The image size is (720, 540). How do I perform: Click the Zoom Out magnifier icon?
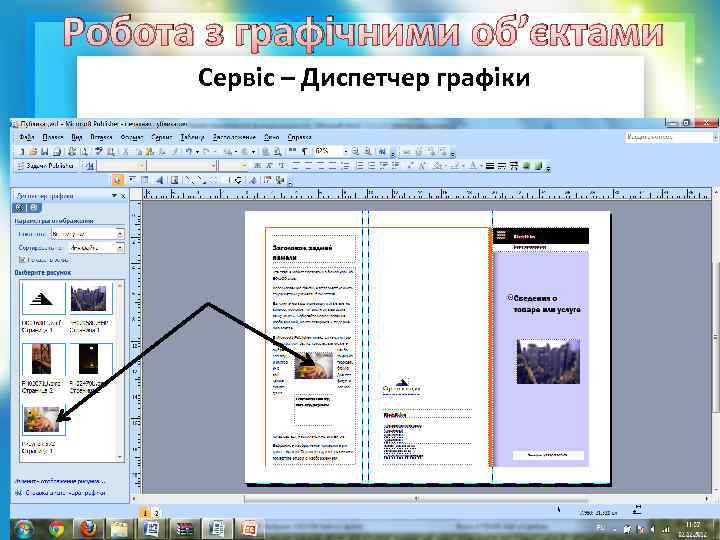[x=356, y=152]
